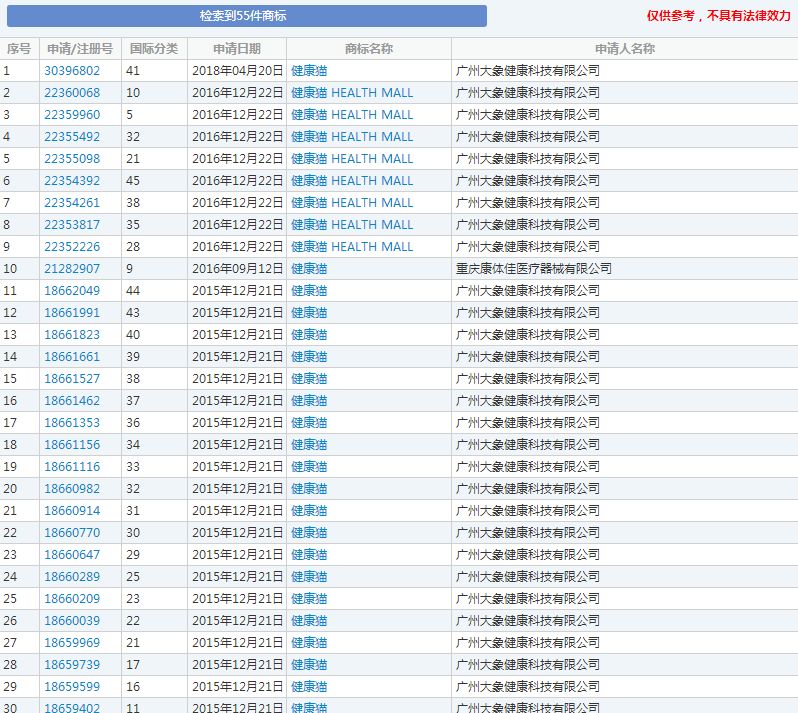The height and width of the screenshot is (713, 798).
Task: Select class 41 cell in row 1
Action: coord(154,71)
